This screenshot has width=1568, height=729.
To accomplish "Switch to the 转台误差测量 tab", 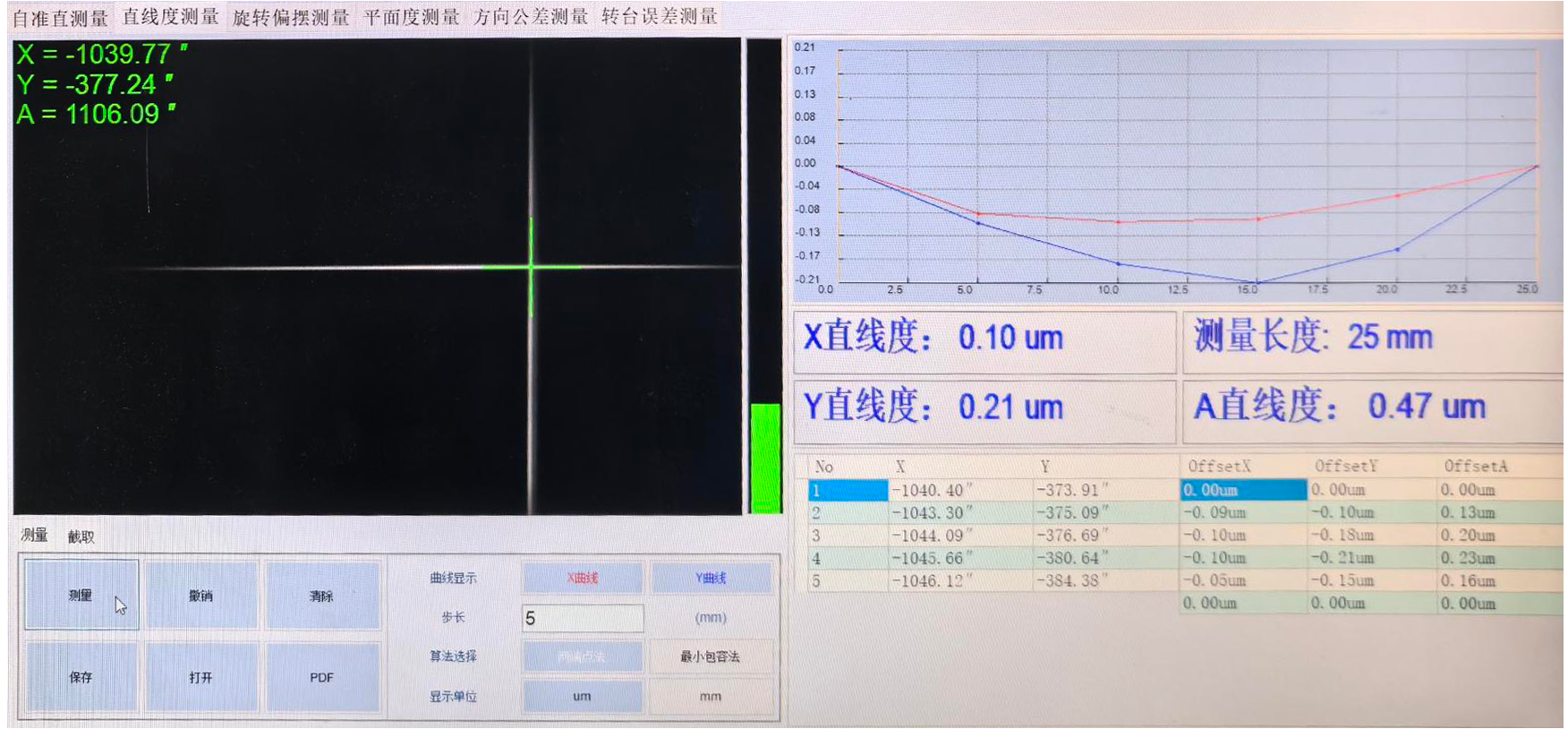I will pyautogui.click(x=660, y=17).
